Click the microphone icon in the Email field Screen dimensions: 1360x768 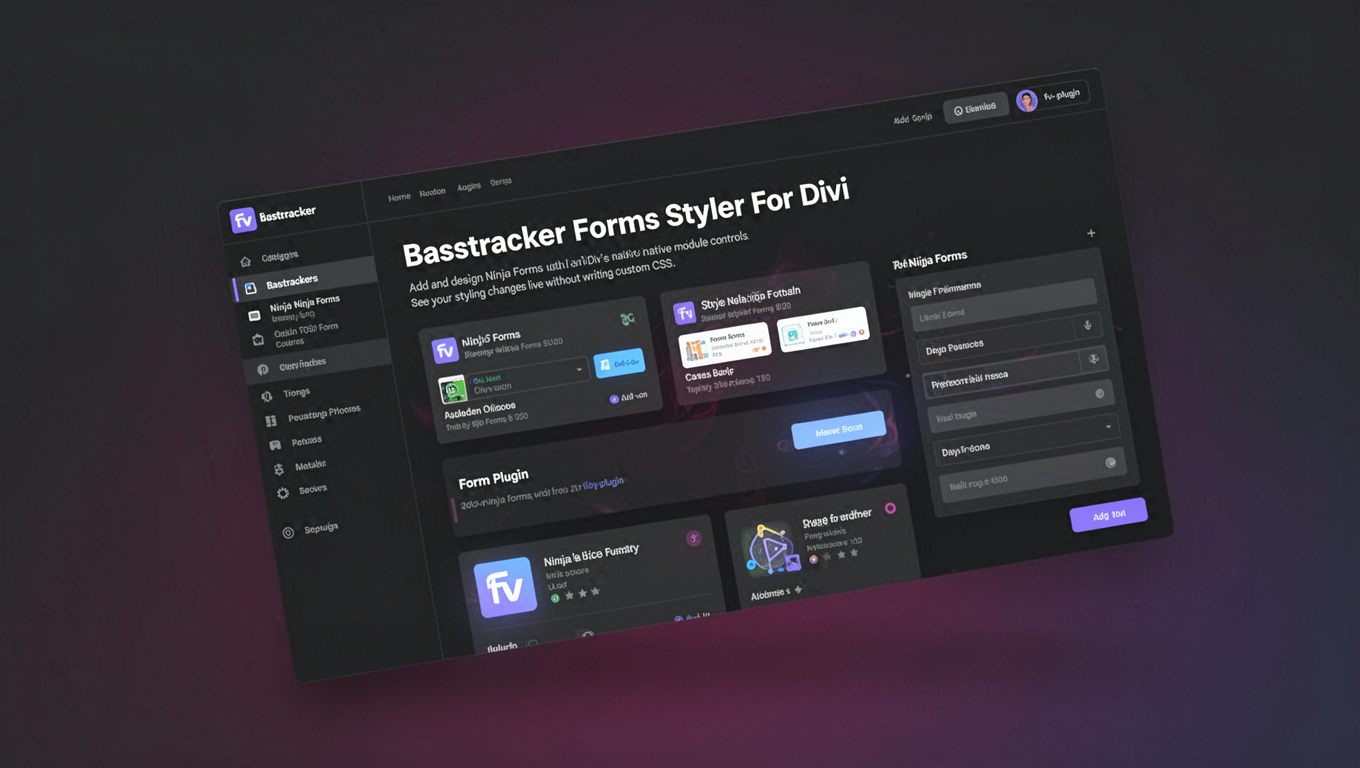[1086, 325]
